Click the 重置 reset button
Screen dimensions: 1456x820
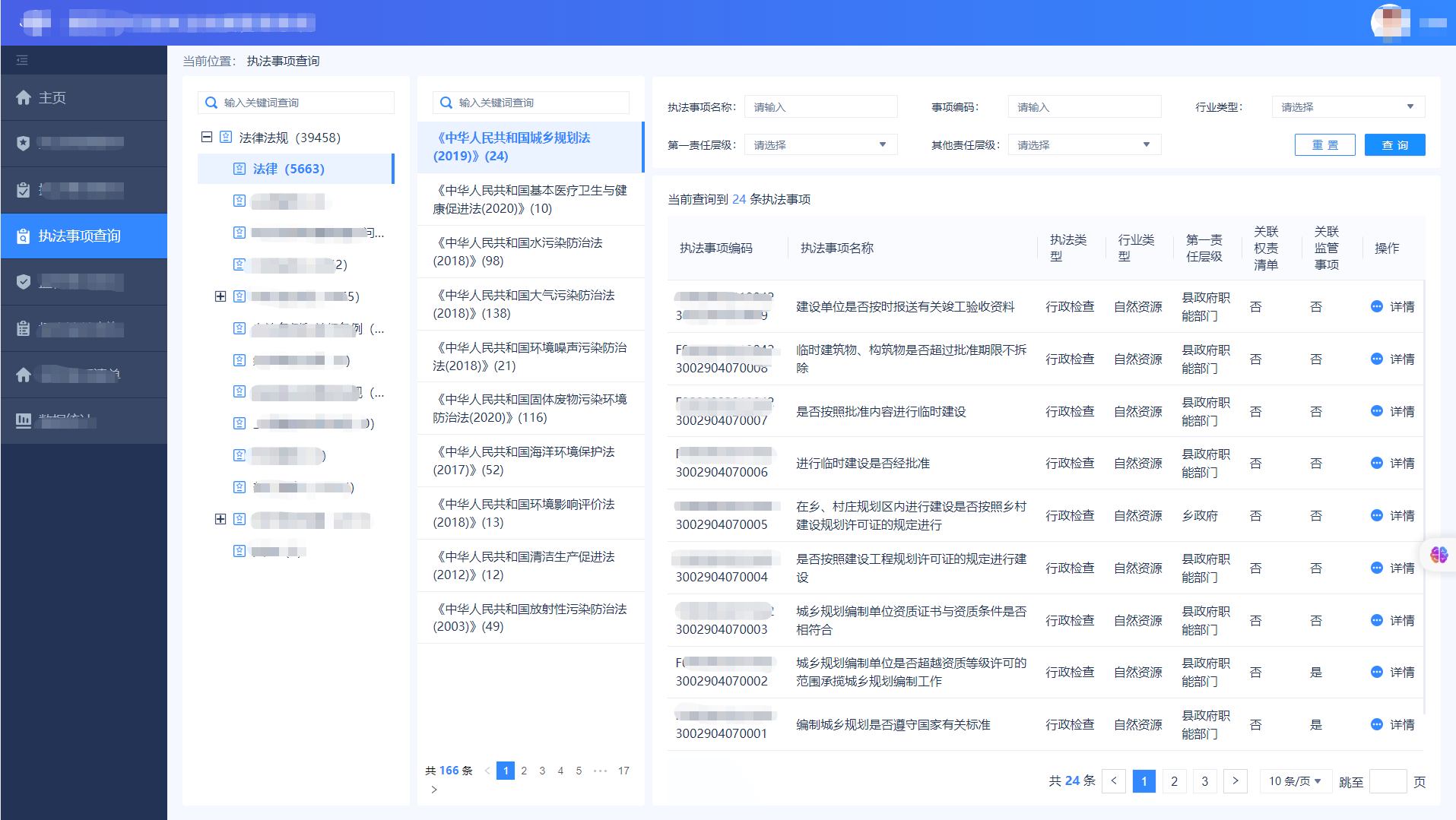[1324, 144]
